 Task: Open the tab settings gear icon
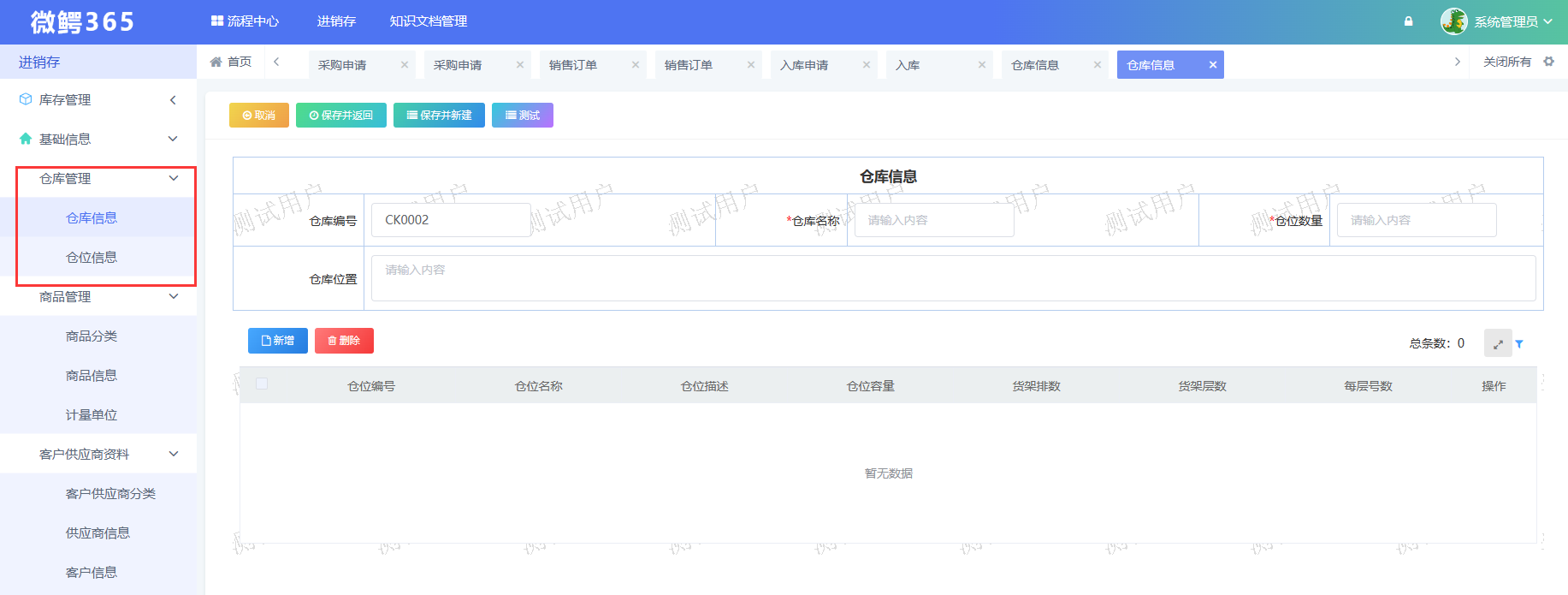[x=1548, y=62]
